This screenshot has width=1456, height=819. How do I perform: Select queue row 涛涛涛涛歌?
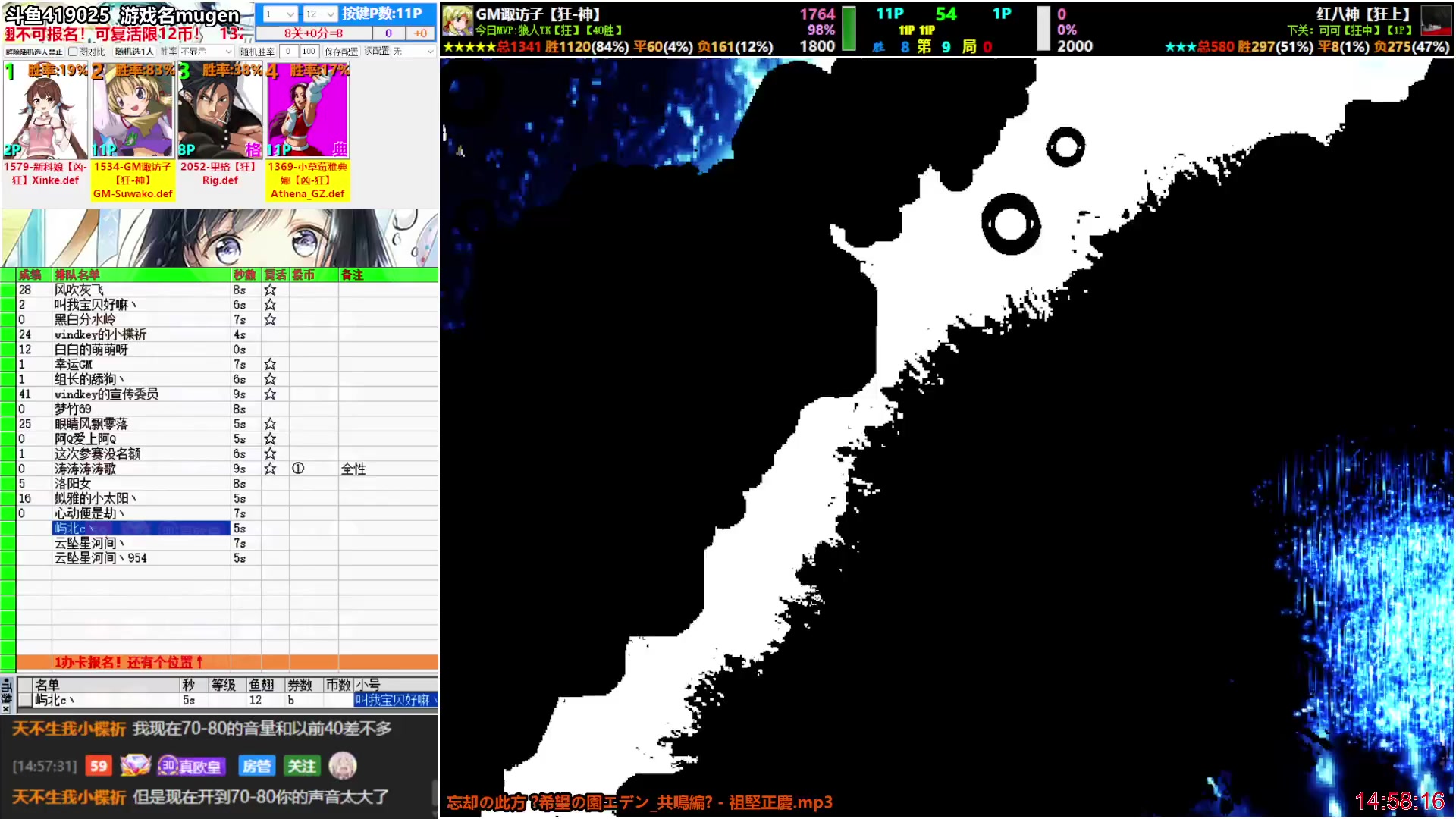point(141,469)
